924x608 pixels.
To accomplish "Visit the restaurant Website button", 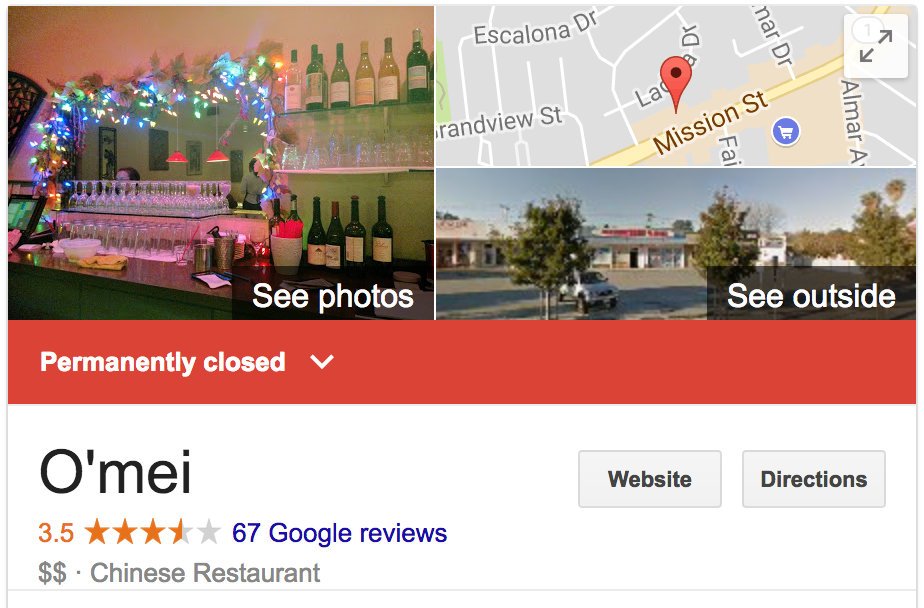I will (650, 479).
